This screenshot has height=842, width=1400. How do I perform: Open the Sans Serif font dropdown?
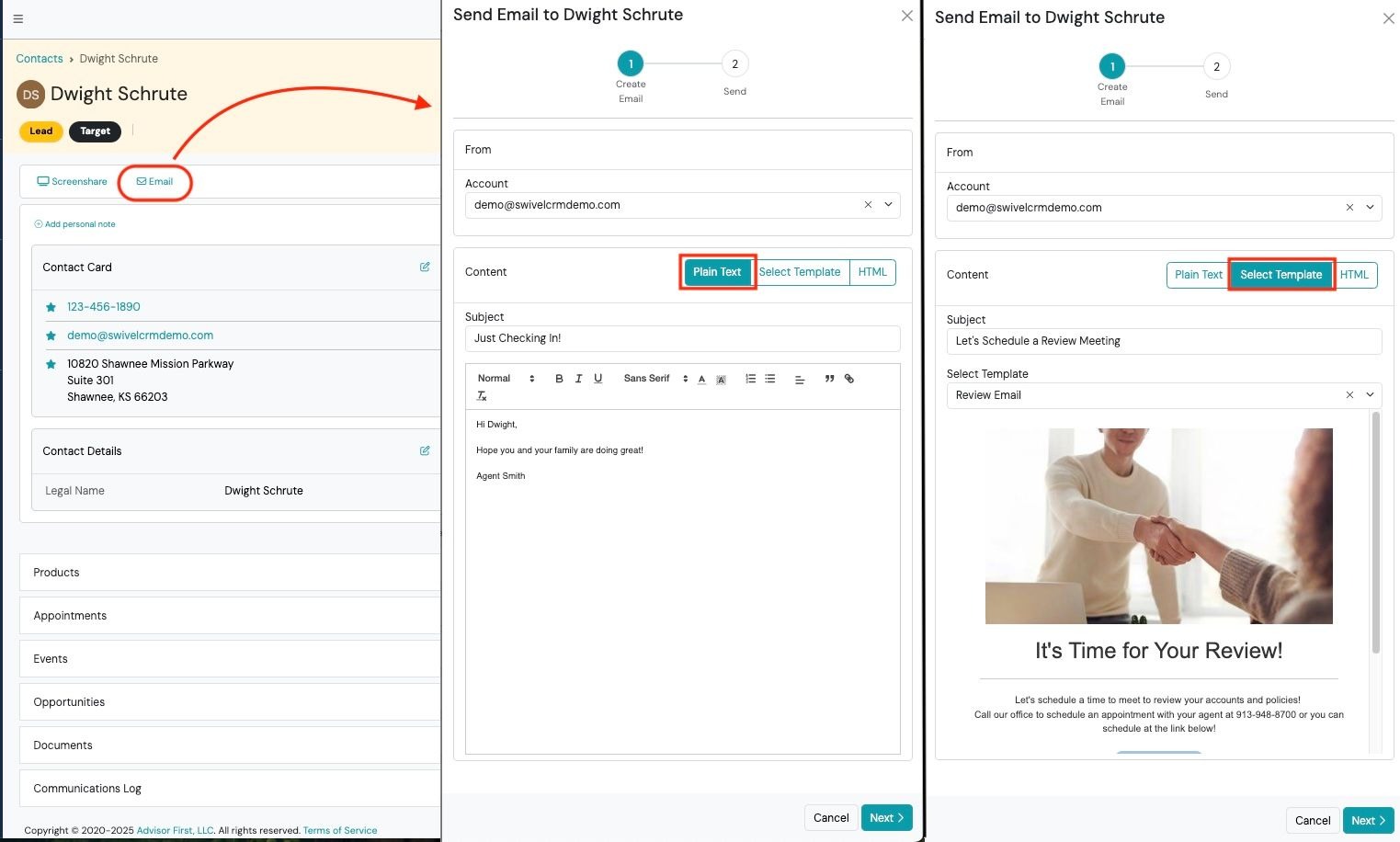coord(655,379)
